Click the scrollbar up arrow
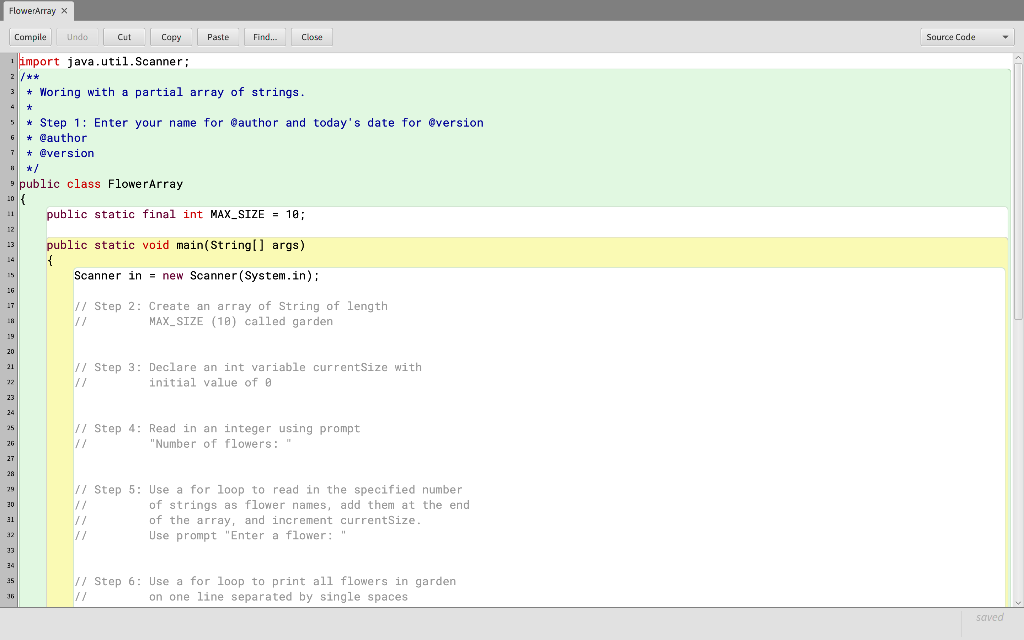 click(1017, 59)
